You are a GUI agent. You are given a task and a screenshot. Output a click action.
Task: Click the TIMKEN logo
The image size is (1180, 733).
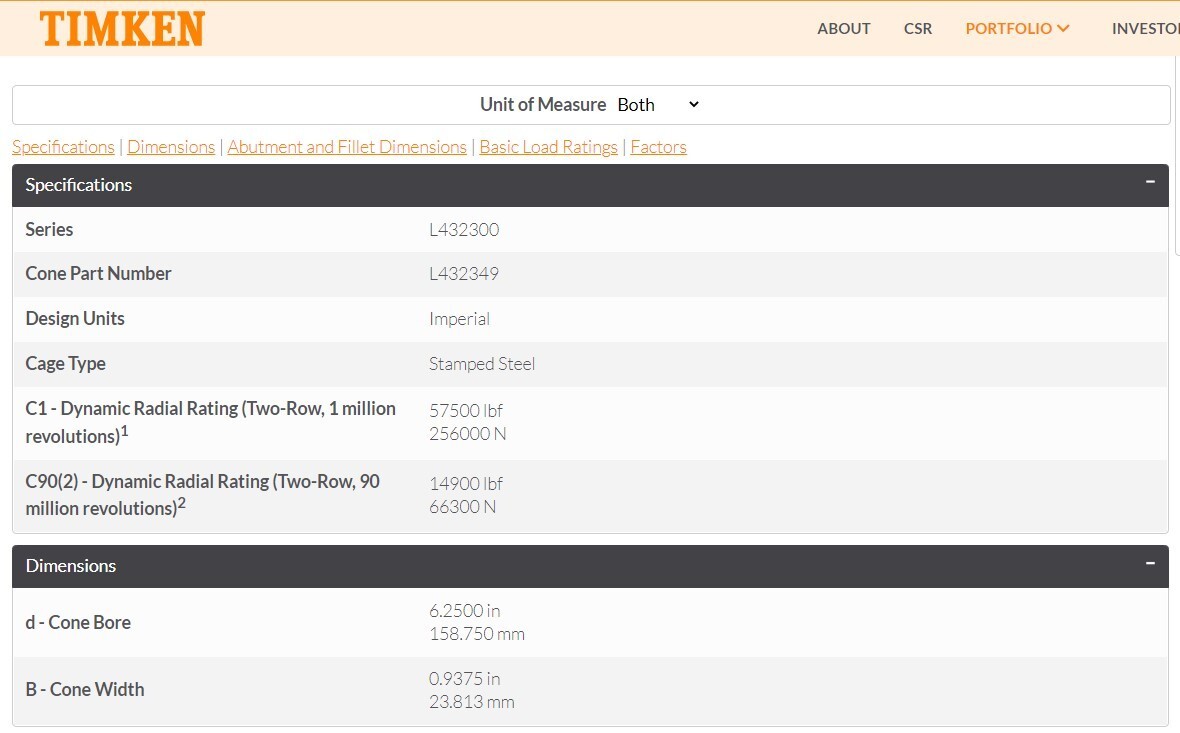(x=122, y=29)
